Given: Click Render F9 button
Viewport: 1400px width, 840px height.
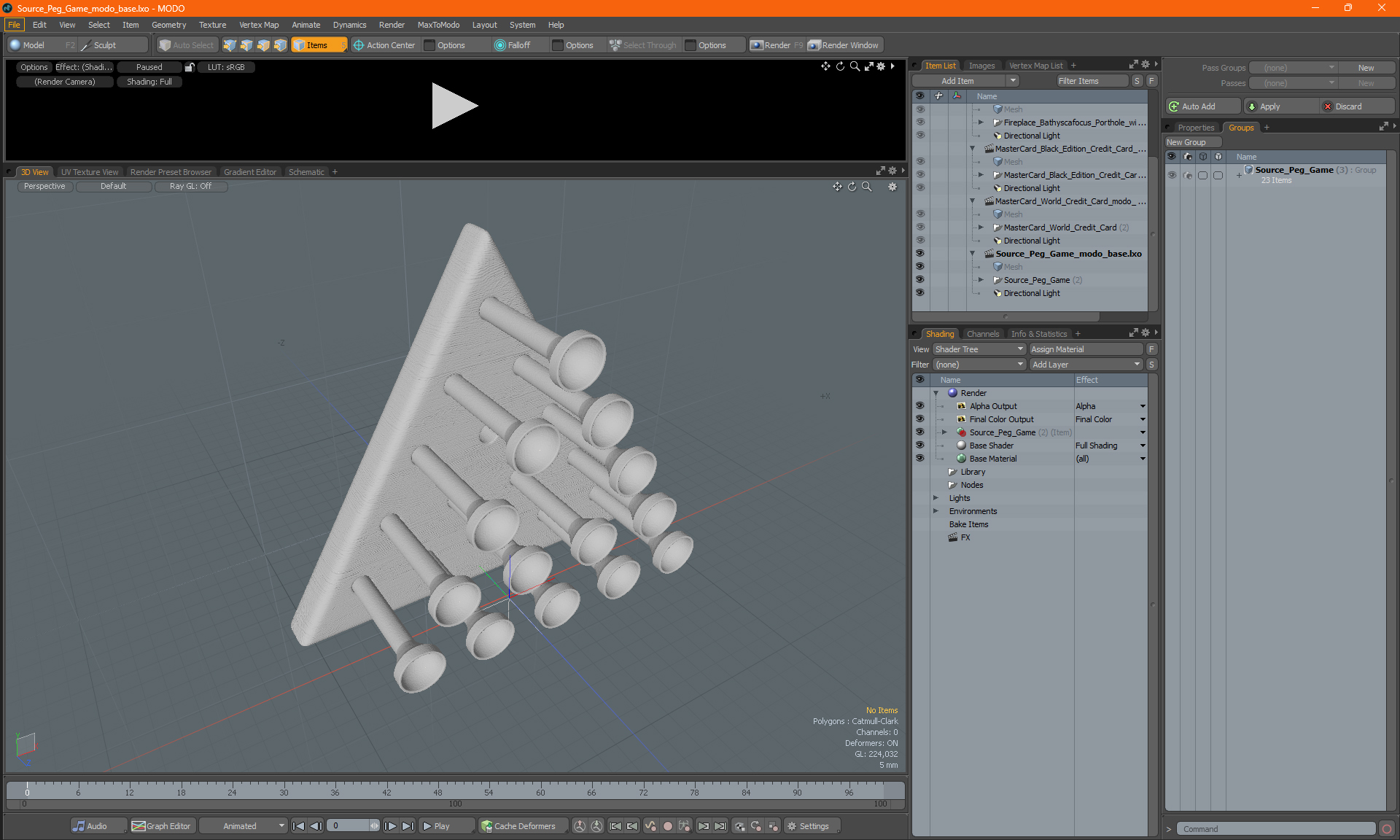Looking at the screenshot, I should tap(777, 45).
